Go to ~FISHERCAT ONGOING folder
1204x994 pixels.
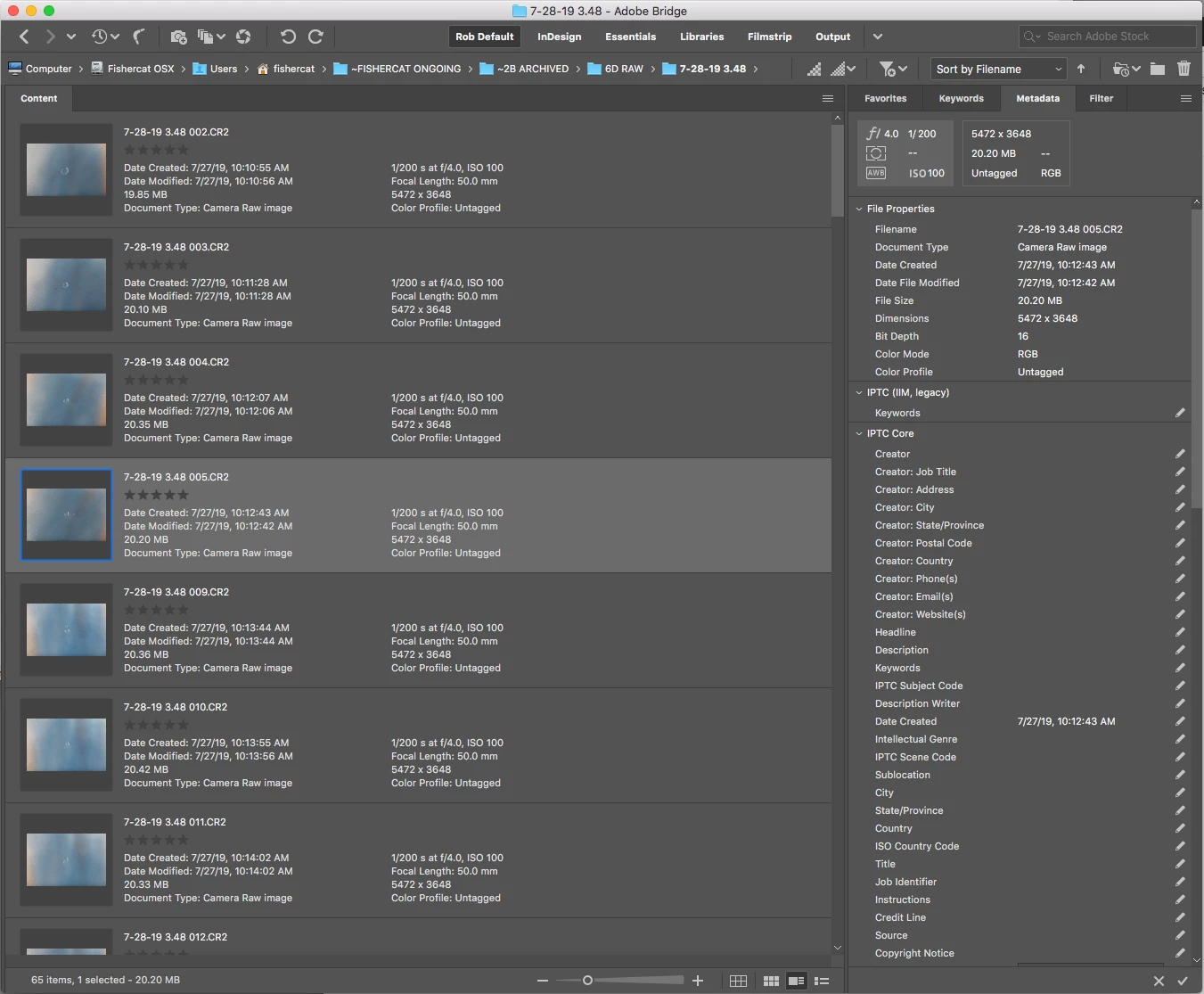pyautogui.click(x=397, y=69)
